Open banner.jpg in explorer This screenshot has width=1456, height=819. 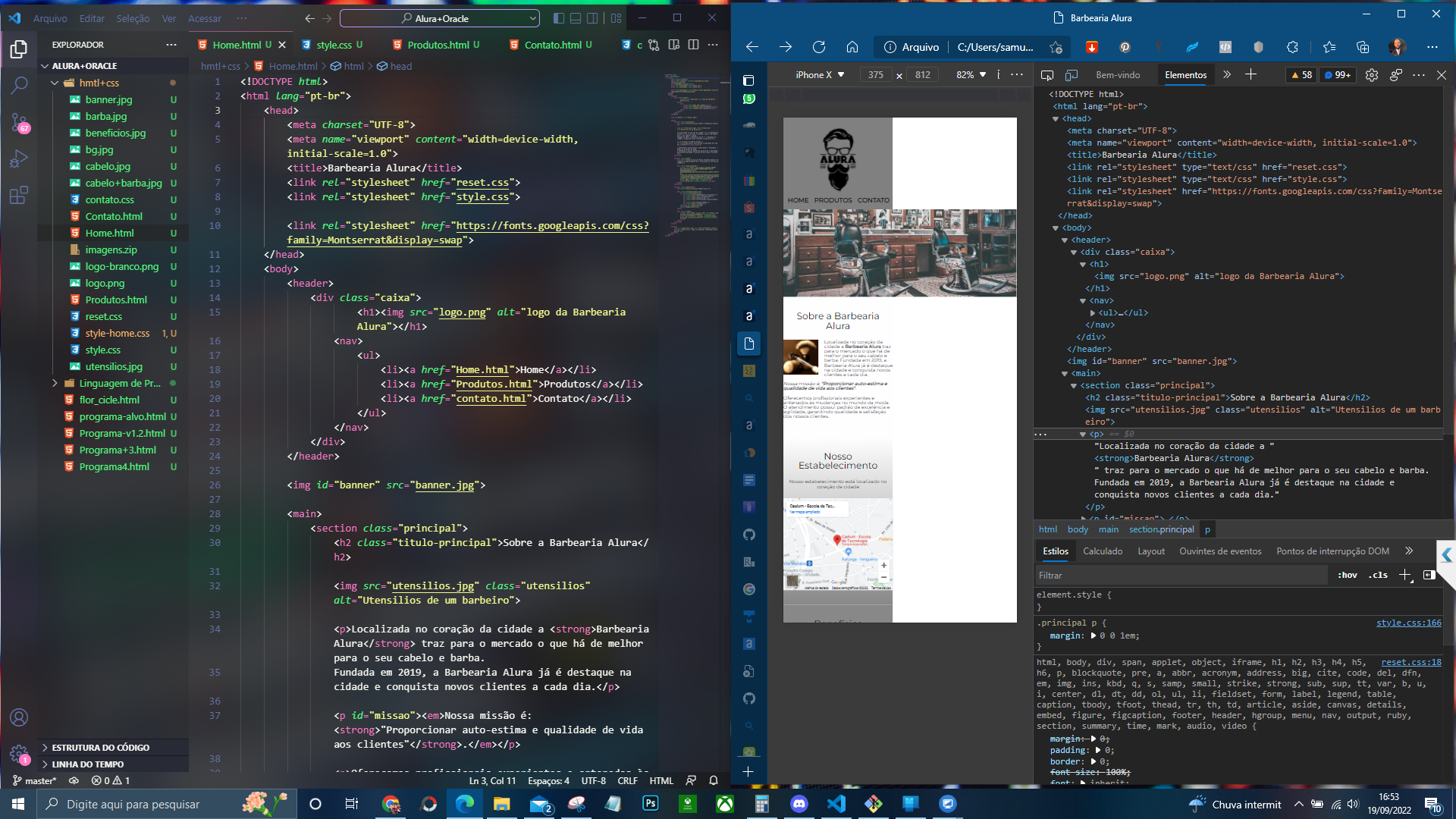pos(108,99)
